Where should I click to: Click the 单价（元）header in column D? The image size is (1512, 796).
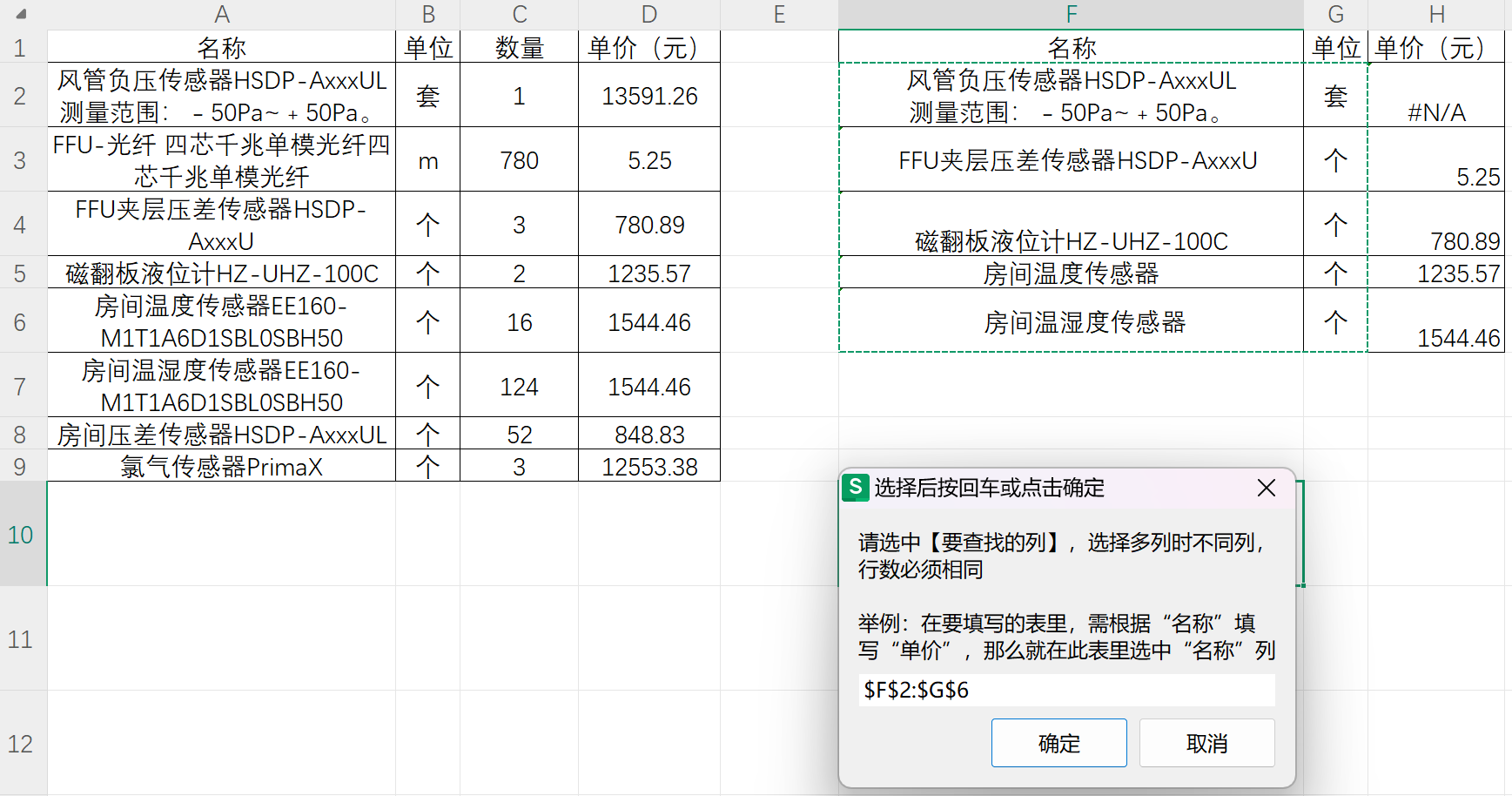(649, 48)
